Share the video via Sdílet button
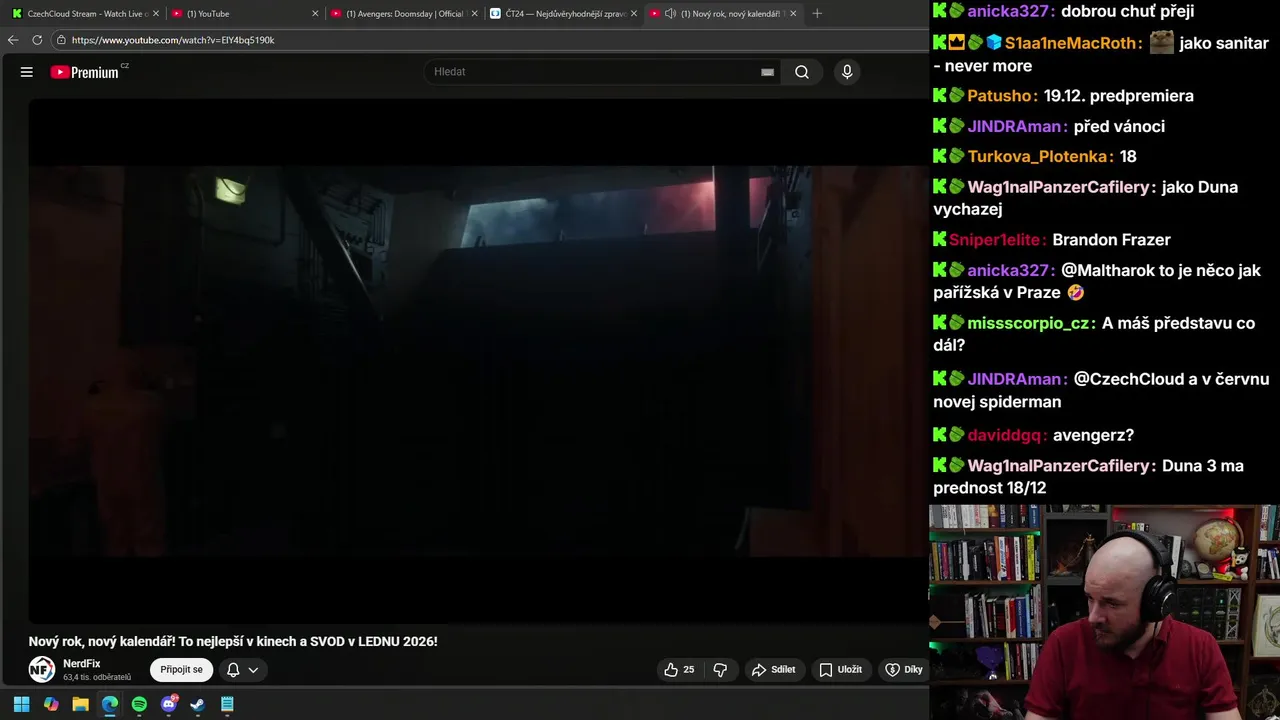Viewport: 1280px width, 720px height. (774, 670)
